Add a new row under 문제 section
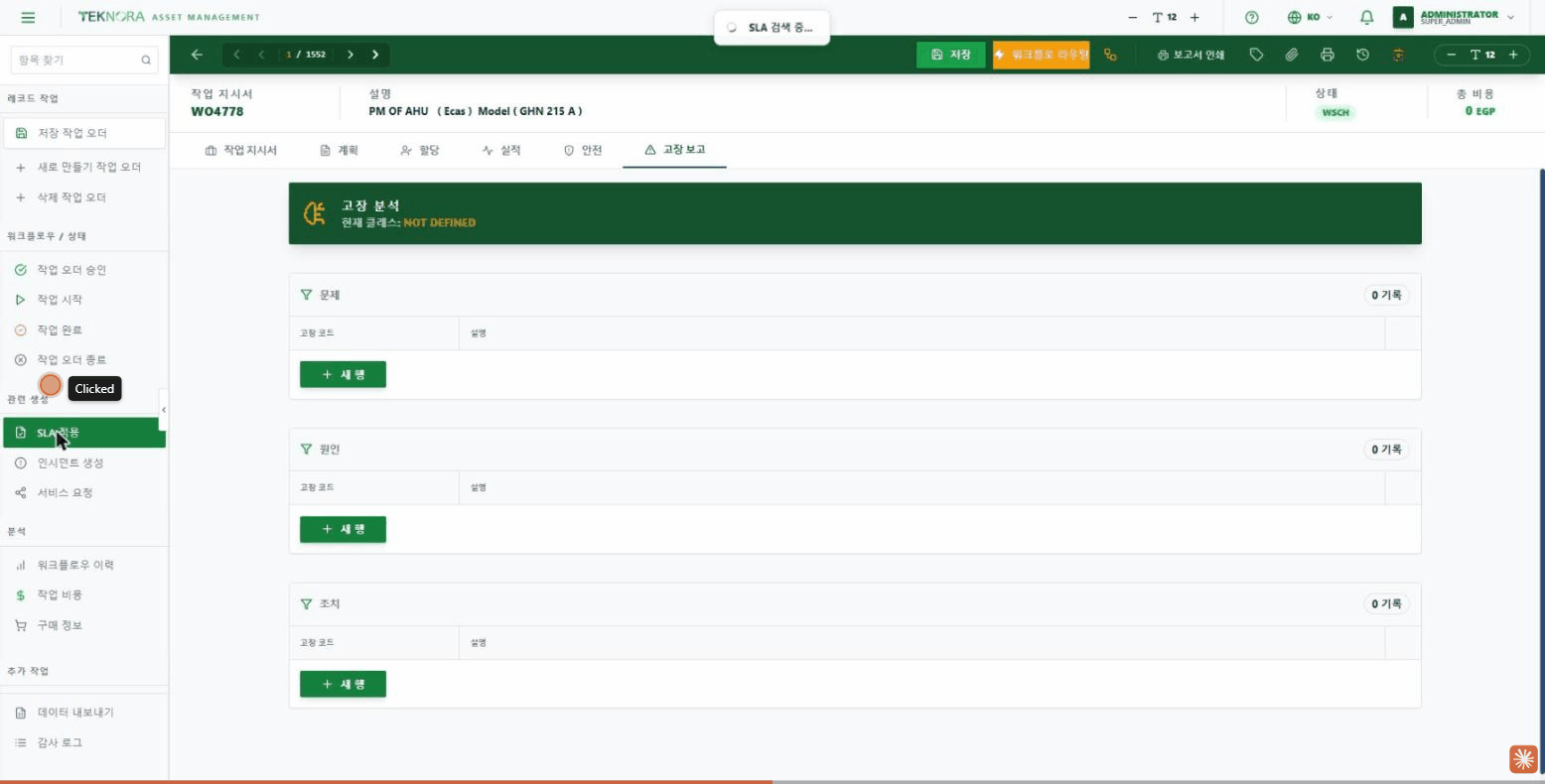The image size is (1545, 784). click(x=343, y=374)
